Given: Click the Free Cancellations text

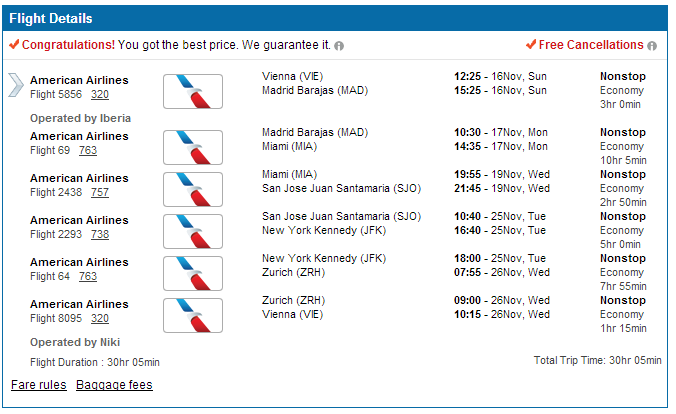Looking at the screenshot, I should click(591, 45).
